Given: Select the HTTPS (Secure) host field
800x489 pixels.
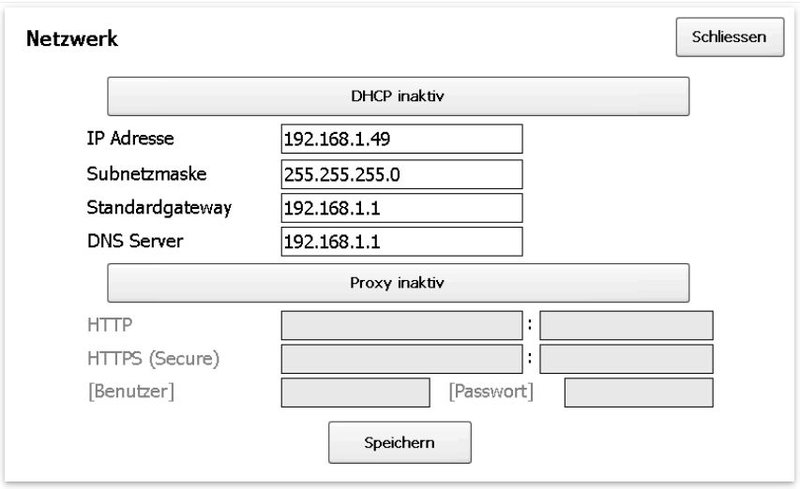Looking at the screenshot, I should (402, 359).
